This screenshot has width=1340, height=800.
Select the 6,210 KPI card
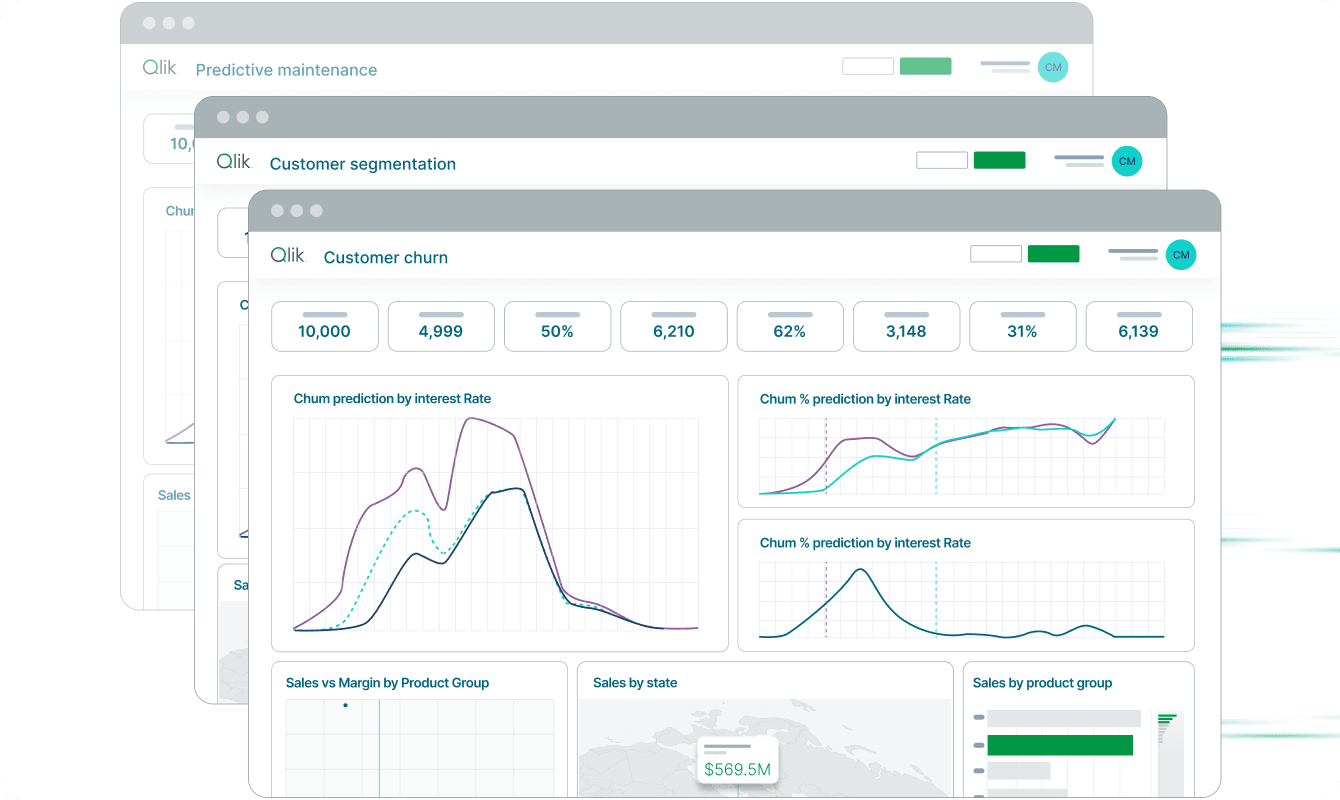674,326
